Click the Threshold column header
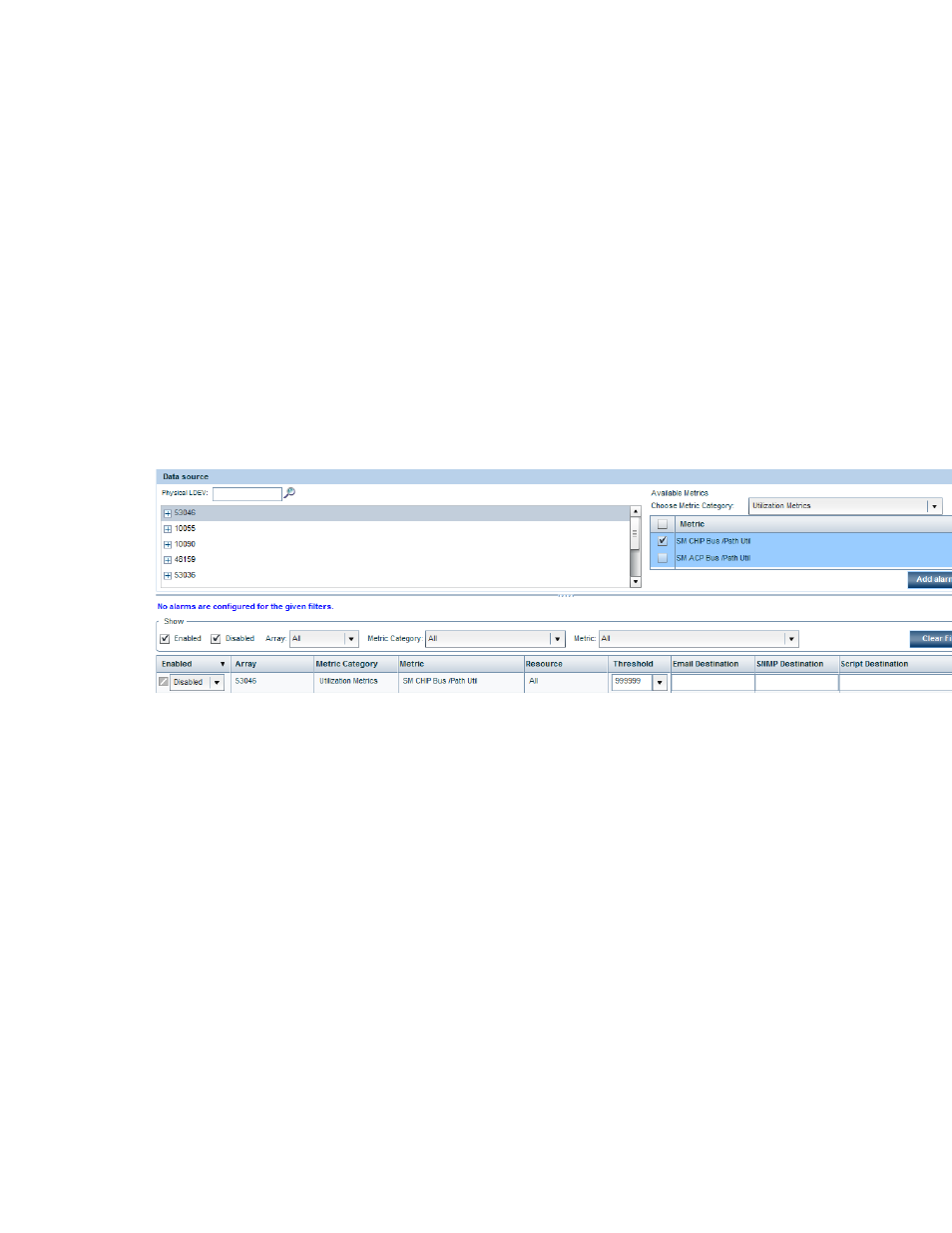This screenshot has width=952, height=1233. (x=640, y=664)
